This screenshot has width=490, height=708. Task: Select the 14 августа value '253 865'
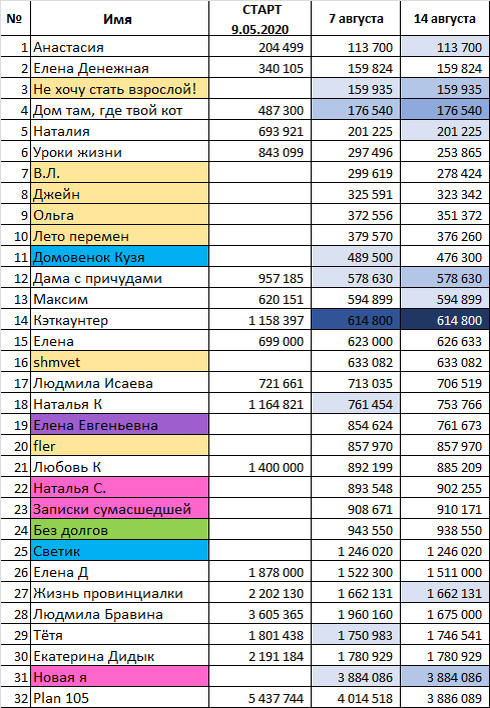(445, 152)
